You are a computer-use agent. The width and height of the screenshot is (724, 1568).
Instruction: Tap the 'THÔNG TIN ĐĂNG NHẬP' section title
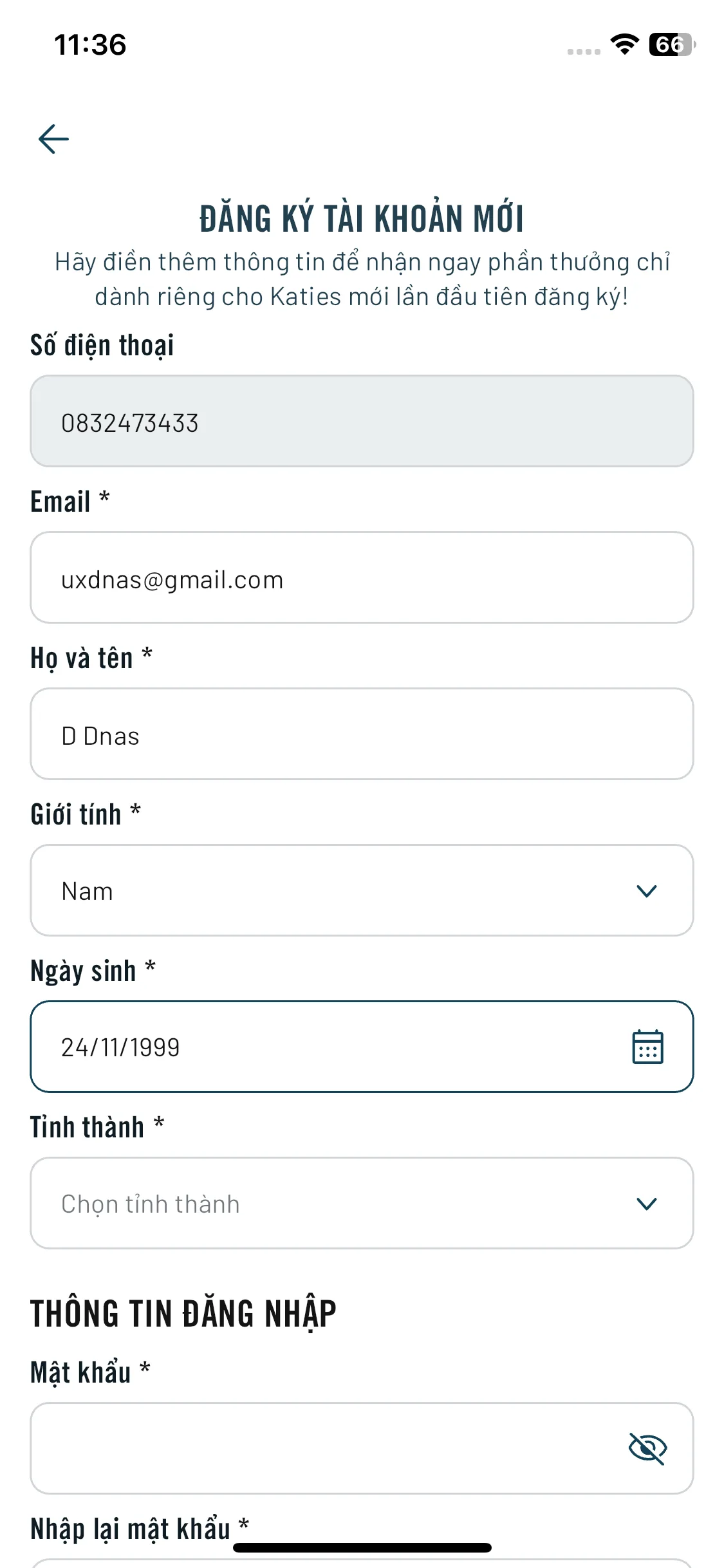point(183,1314)
